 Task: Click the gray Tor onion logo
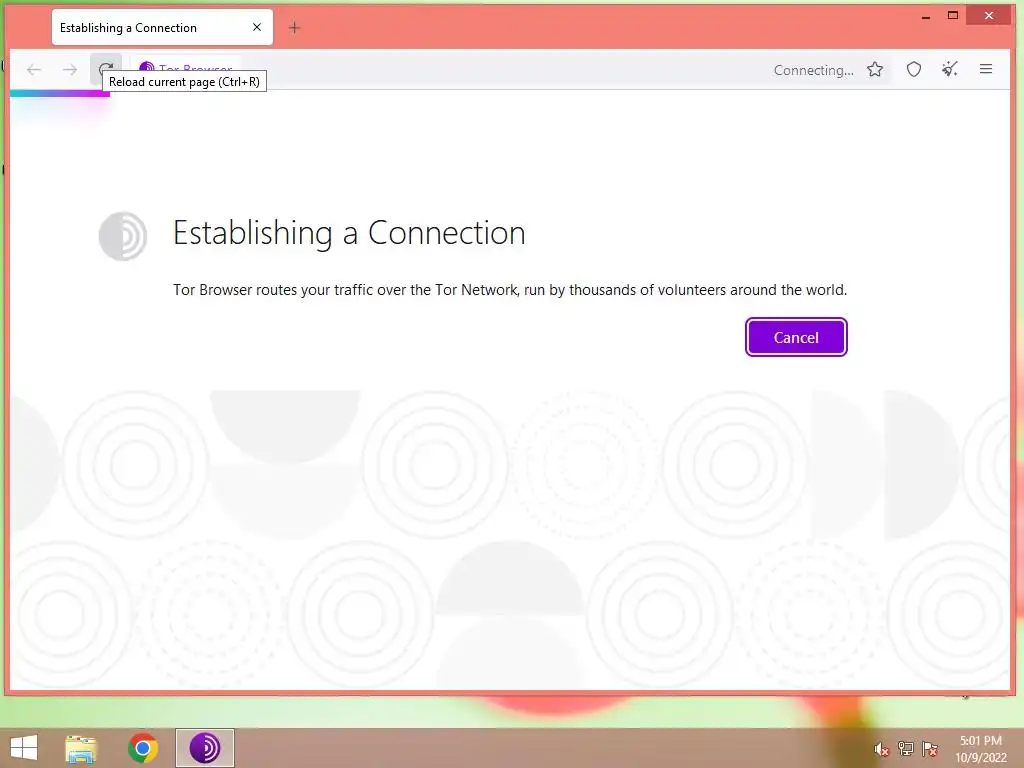coord(123,236)
